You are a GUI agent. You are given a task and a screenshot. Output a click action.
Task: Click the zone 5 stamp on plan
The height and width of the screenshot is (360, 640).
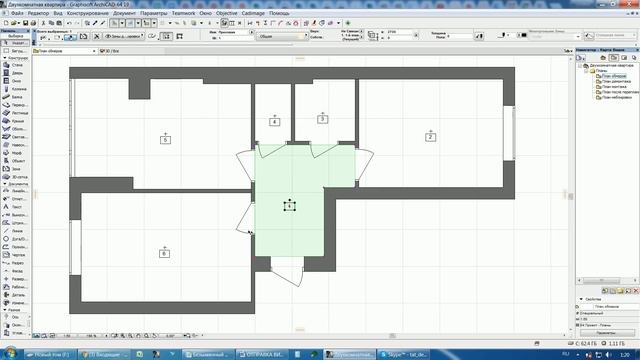coord(165,140)
